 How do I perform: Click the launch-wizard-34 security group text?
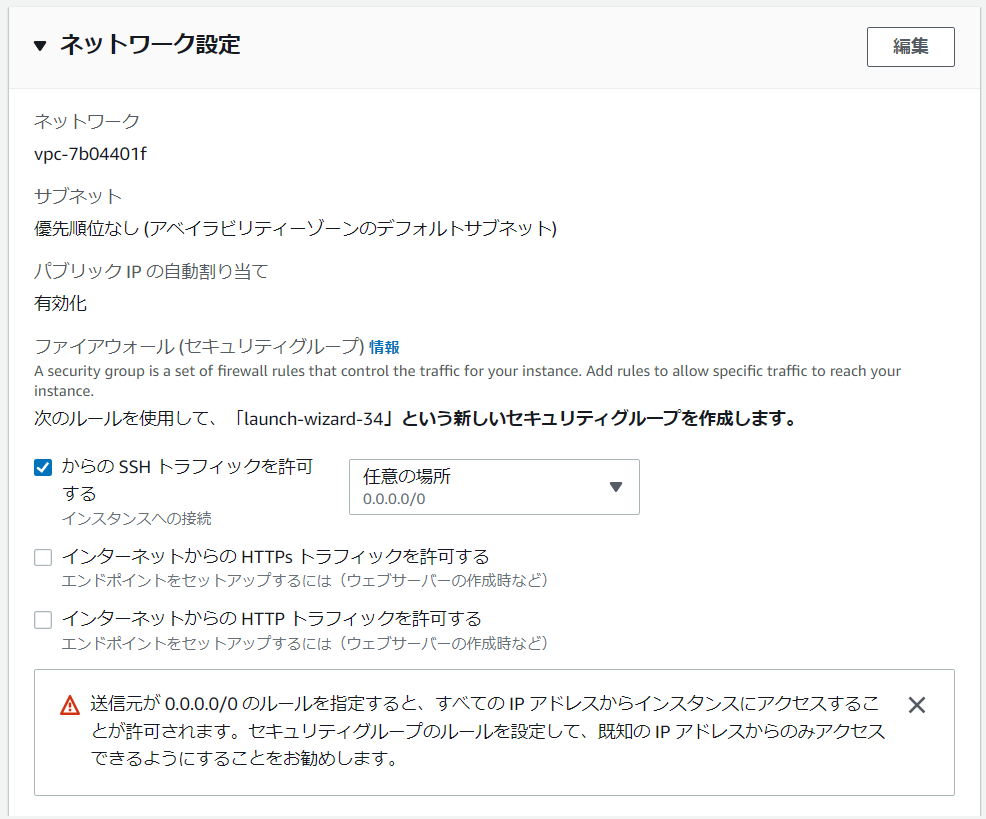[x=314, y=418]
